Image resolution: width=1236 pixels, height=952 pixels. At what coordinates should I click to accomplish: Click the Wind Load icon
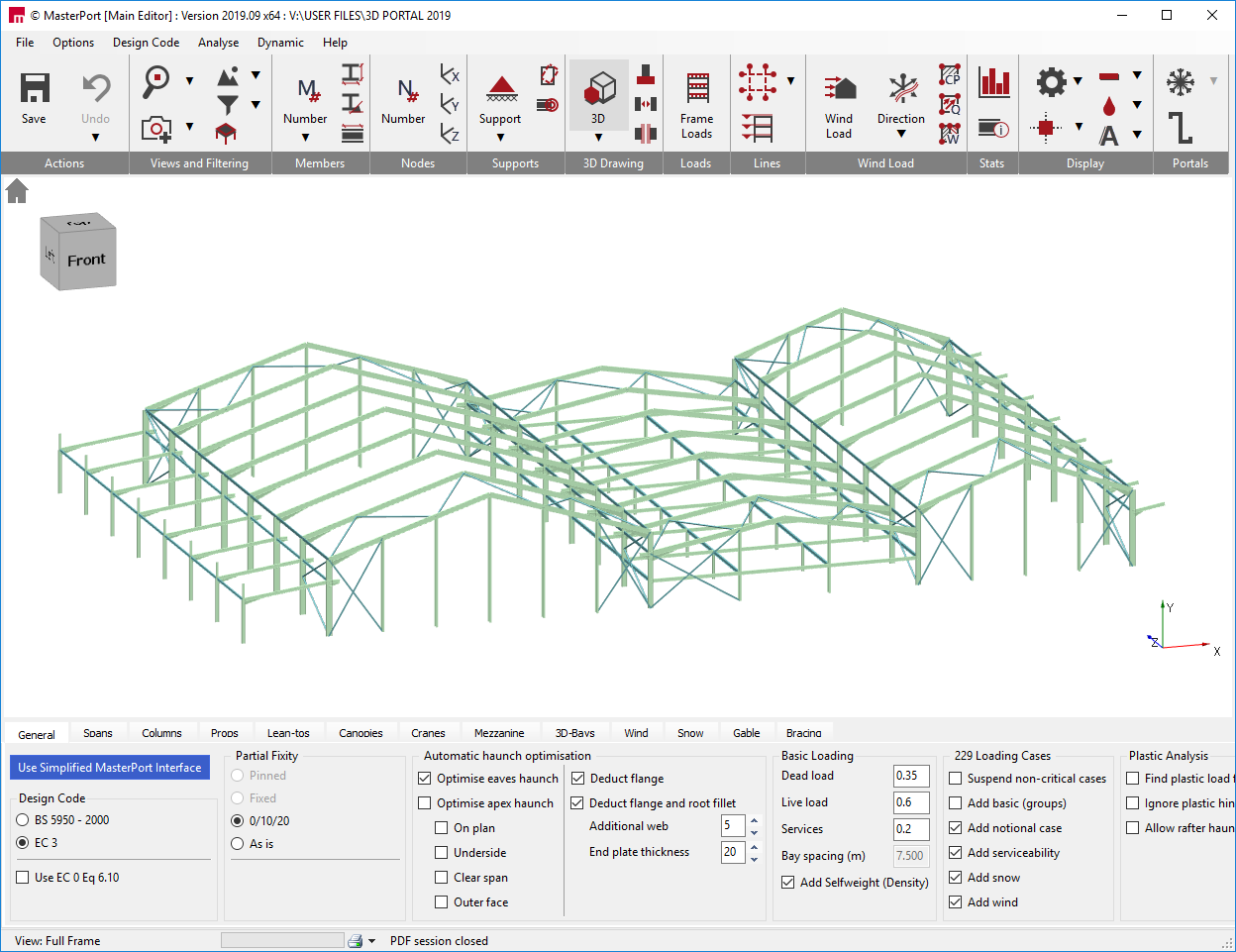[x=839, y=88]
